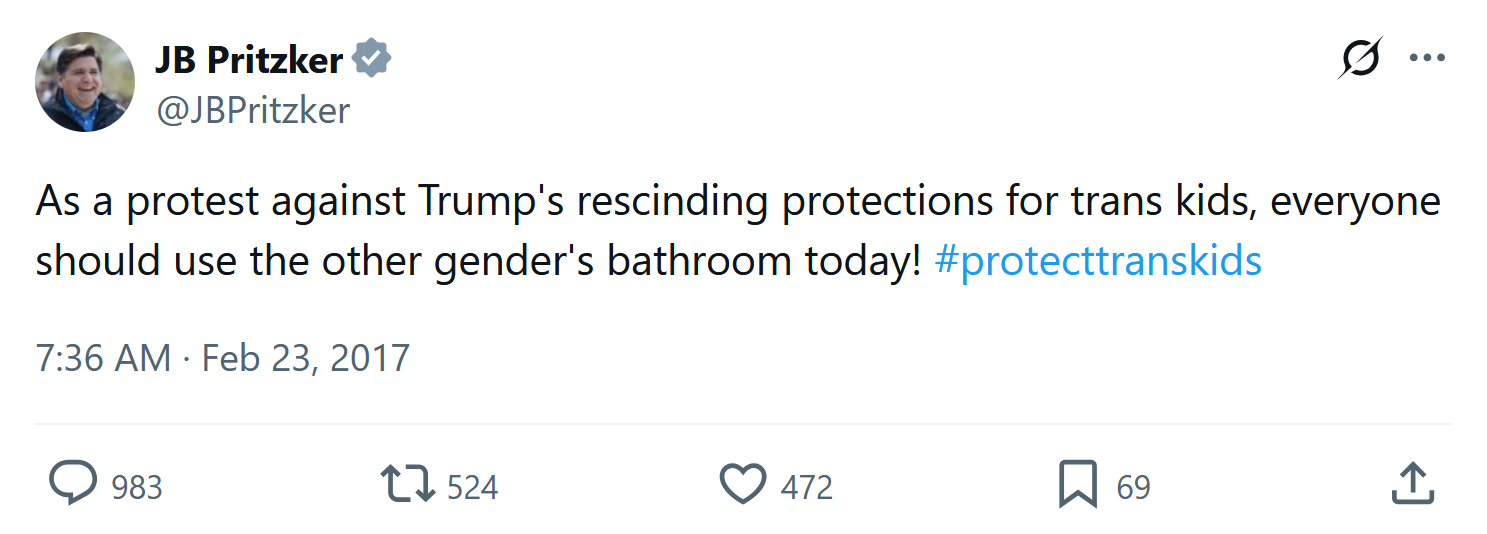1487x534 pixels.
Task: Open the three-dot More options menu
Action: click(1427, 58)
